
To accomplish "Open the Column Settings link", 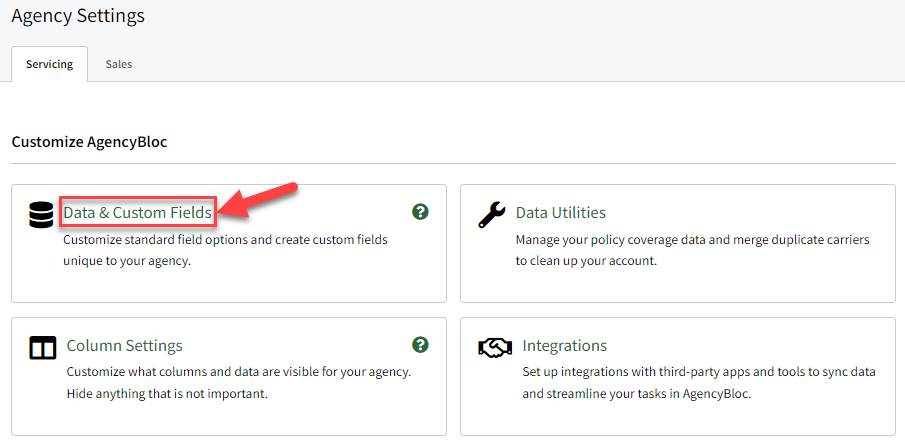I will click(125, 345).
